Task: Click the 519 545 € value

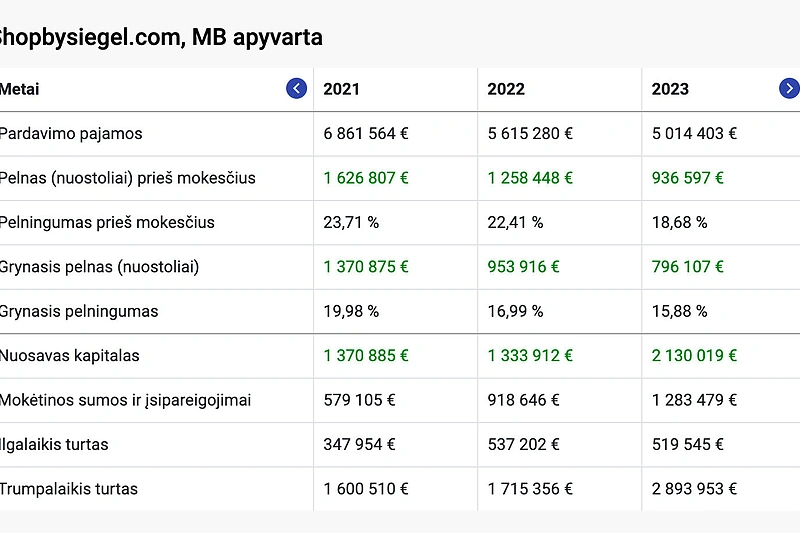Action: pos(688,444)
